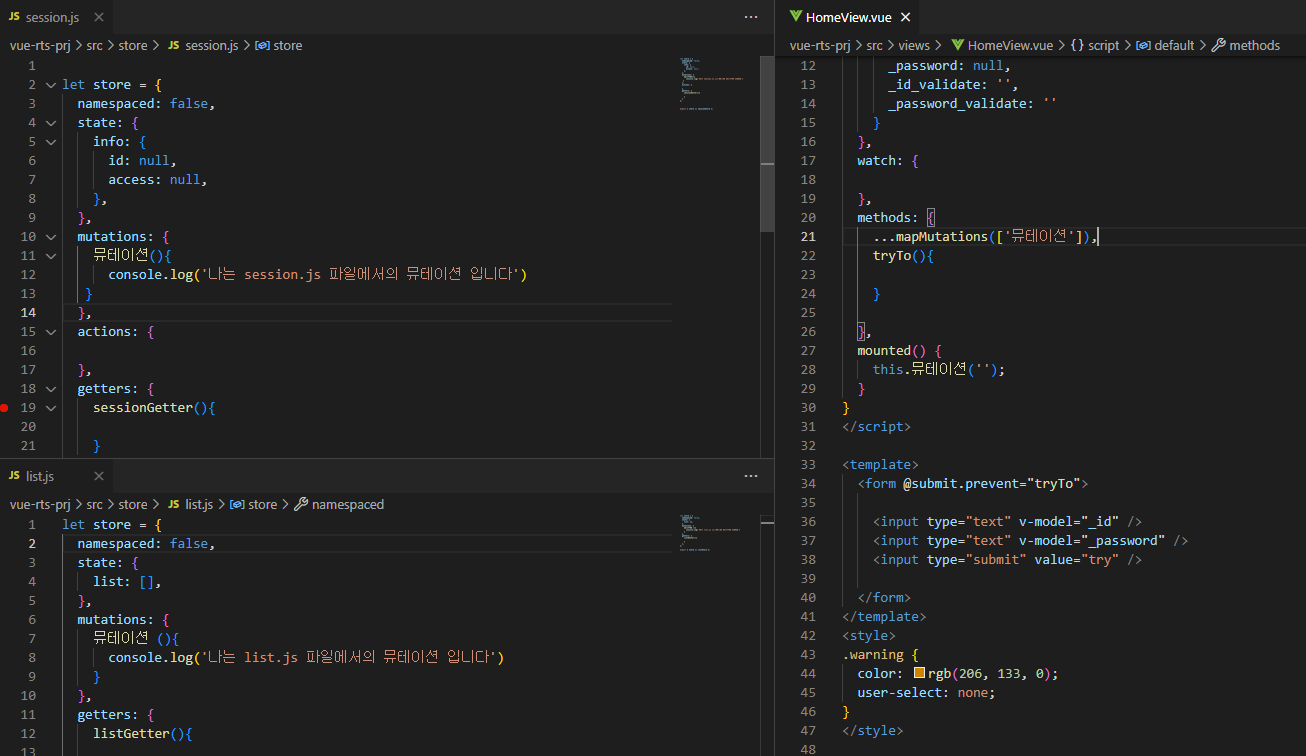Click 'mounted()' on HomeView.vue line 27
Viewport: 1306px width, 756px height.
point(892,351)
